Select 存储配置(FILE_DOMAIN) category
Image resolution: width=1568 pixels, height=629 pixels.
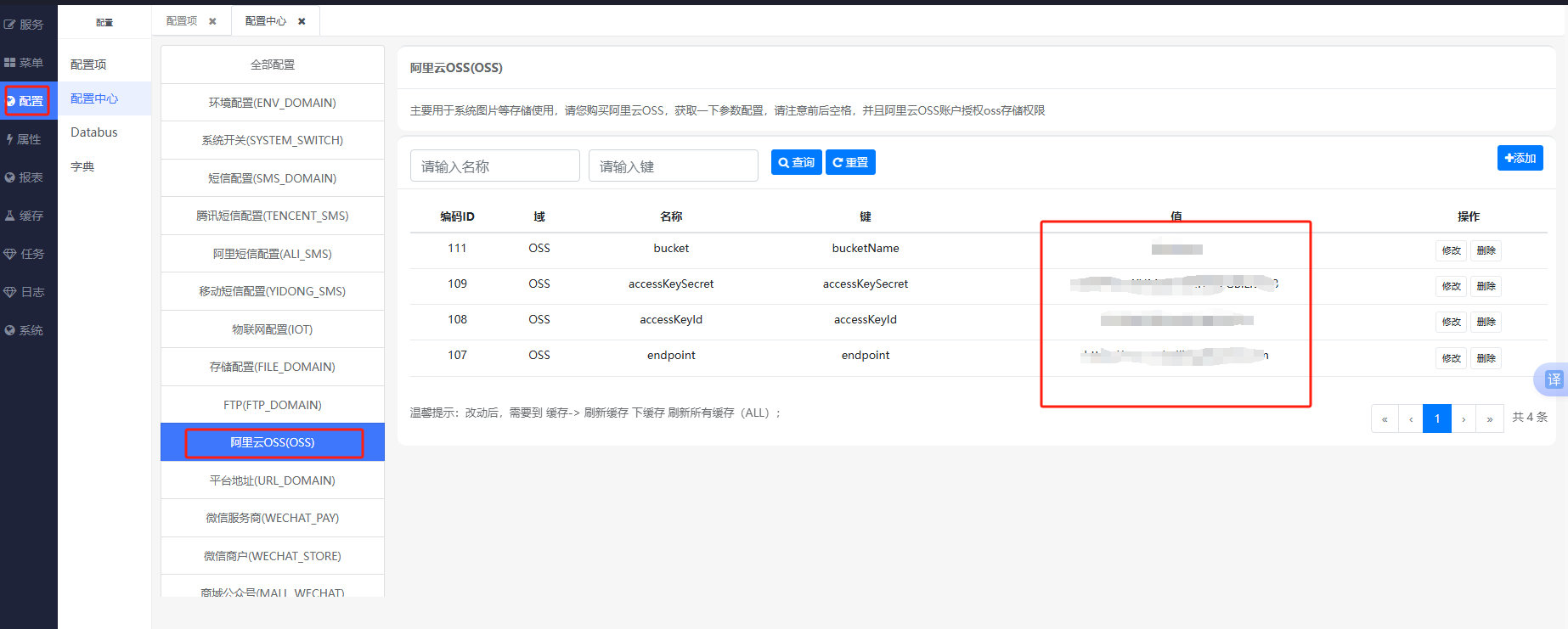point(273,367)
